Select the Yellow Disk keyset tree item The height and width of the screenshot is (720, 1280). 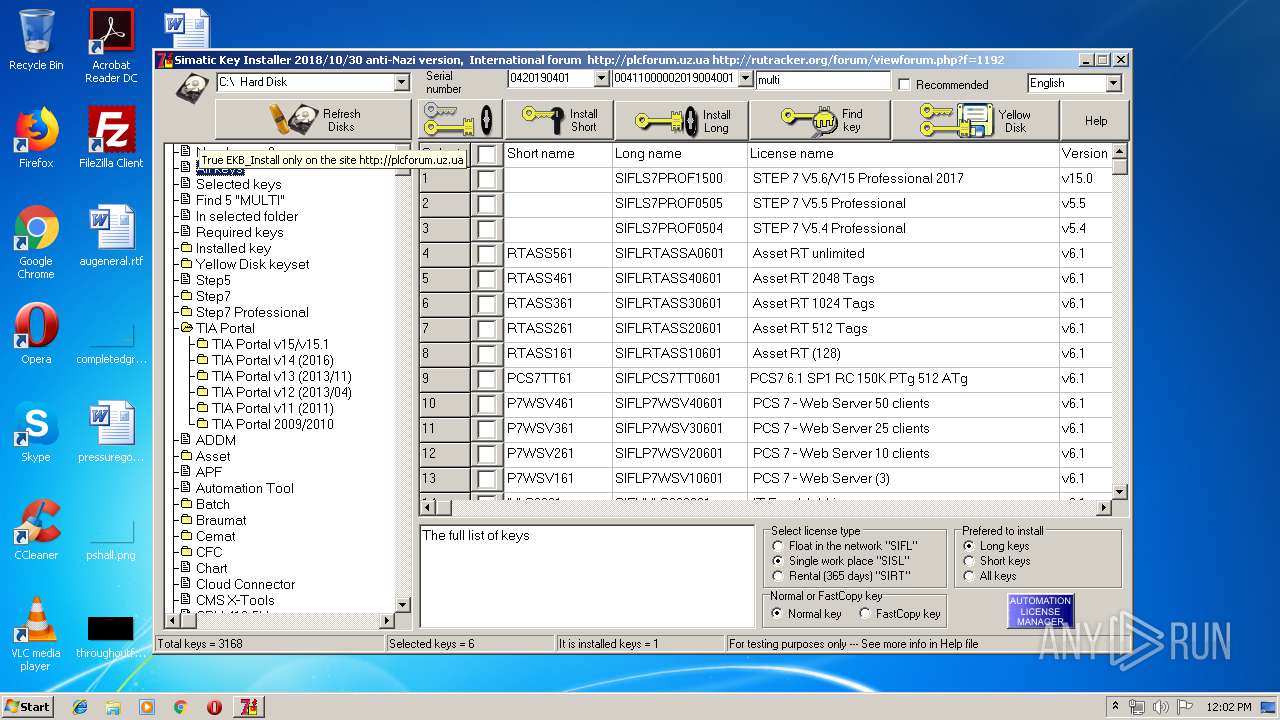252,264
